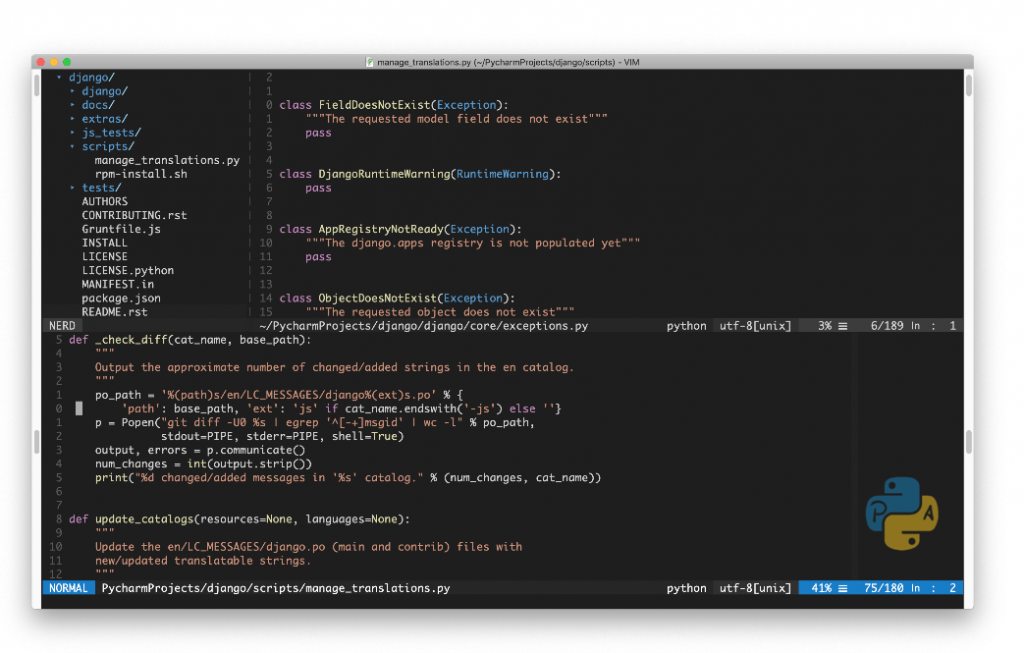Open rpm-install.sh in the tree
Image resolution: width=1024 pixels, height=653 pixels.
(x=140, y=174)
